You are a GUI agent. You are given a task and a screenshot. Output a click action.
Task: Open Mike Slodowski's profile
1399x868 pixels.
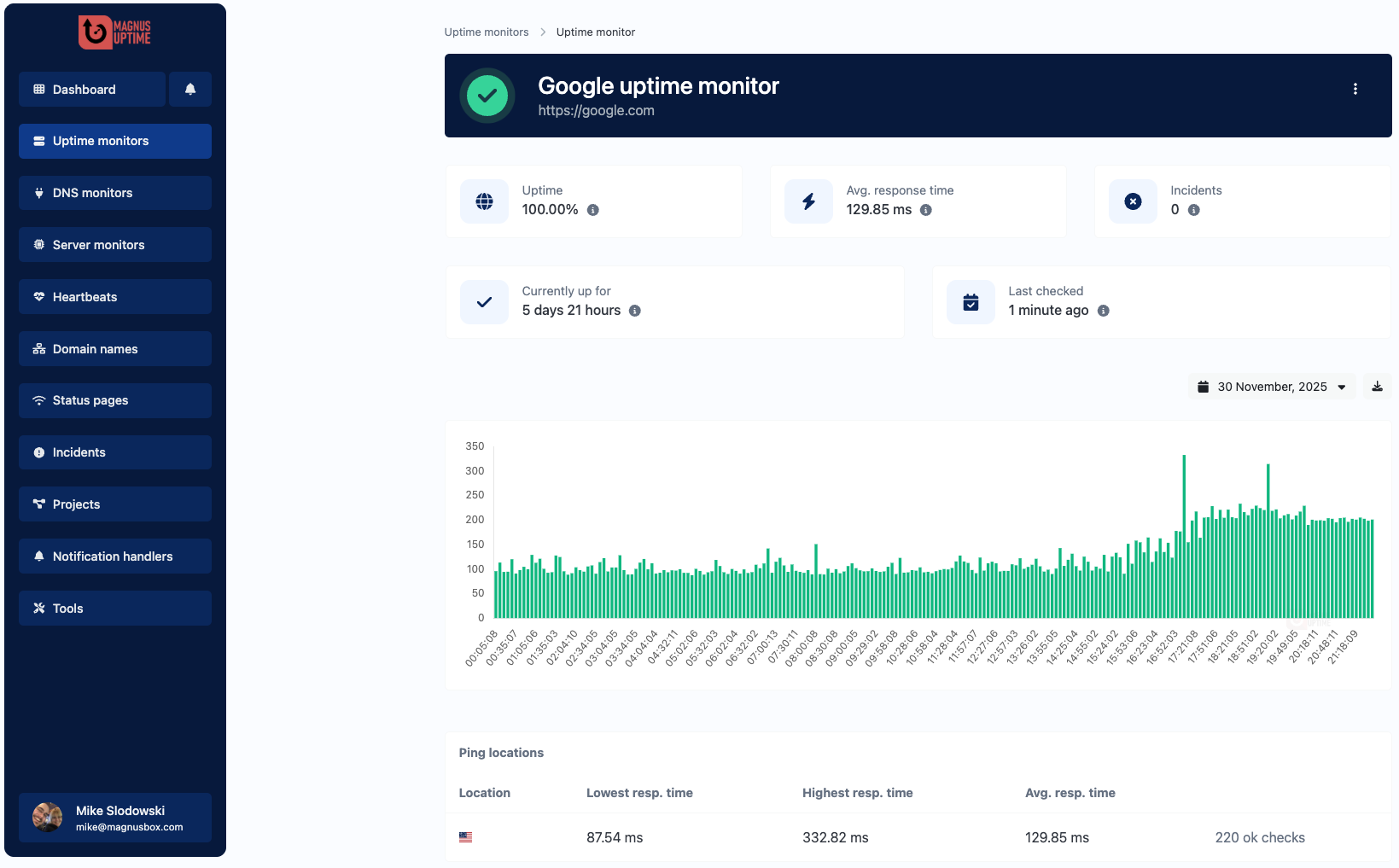coord(114,817)
